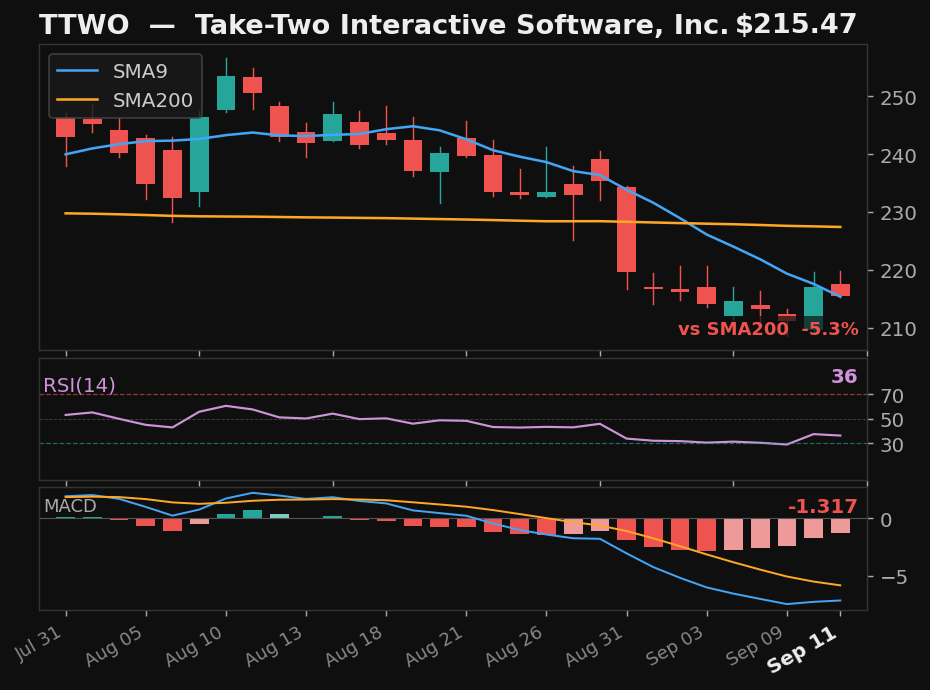Click the green candlestick at Aug 10

(226, 93)
